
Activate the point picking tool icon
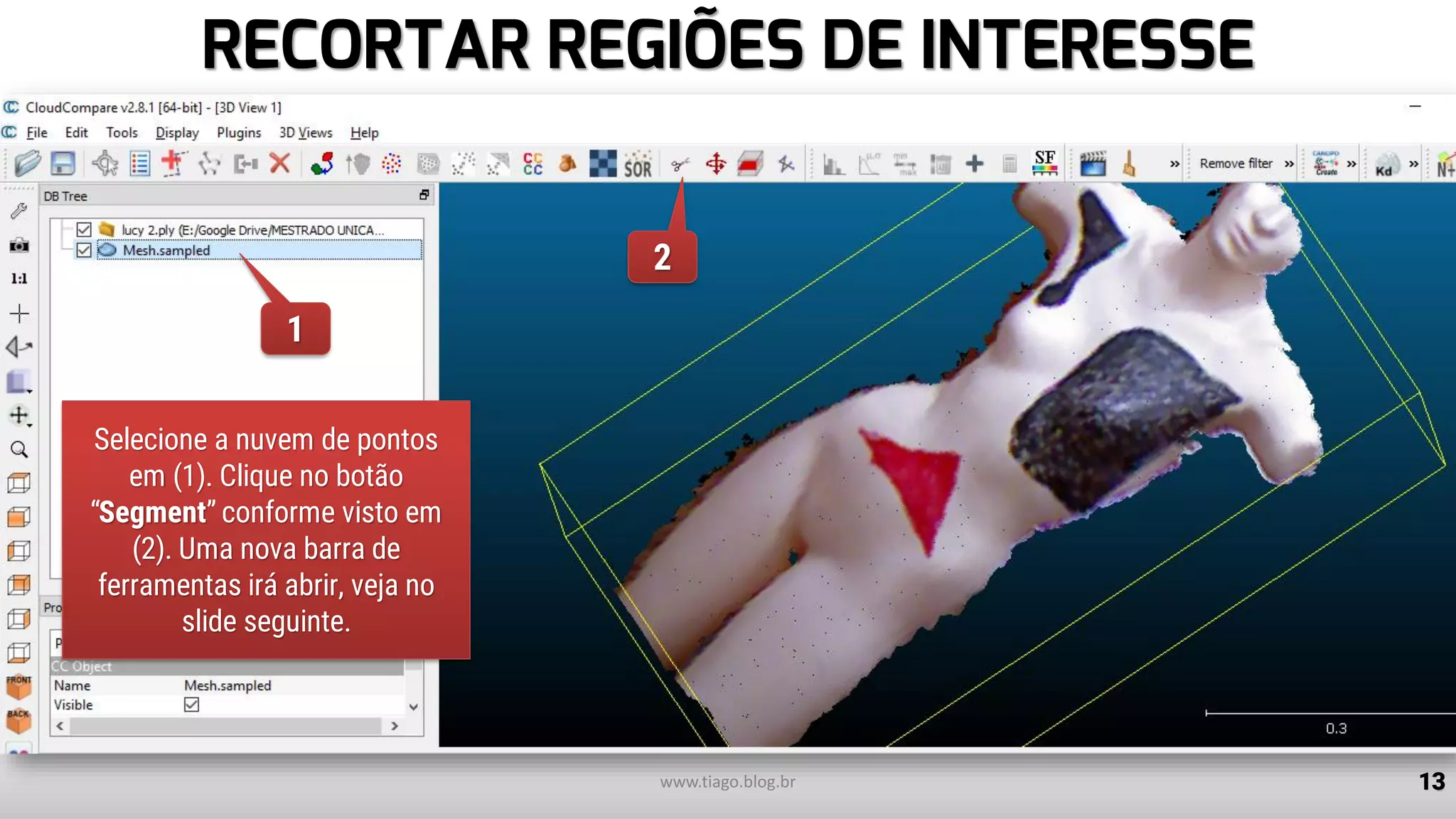coord(105,164)
